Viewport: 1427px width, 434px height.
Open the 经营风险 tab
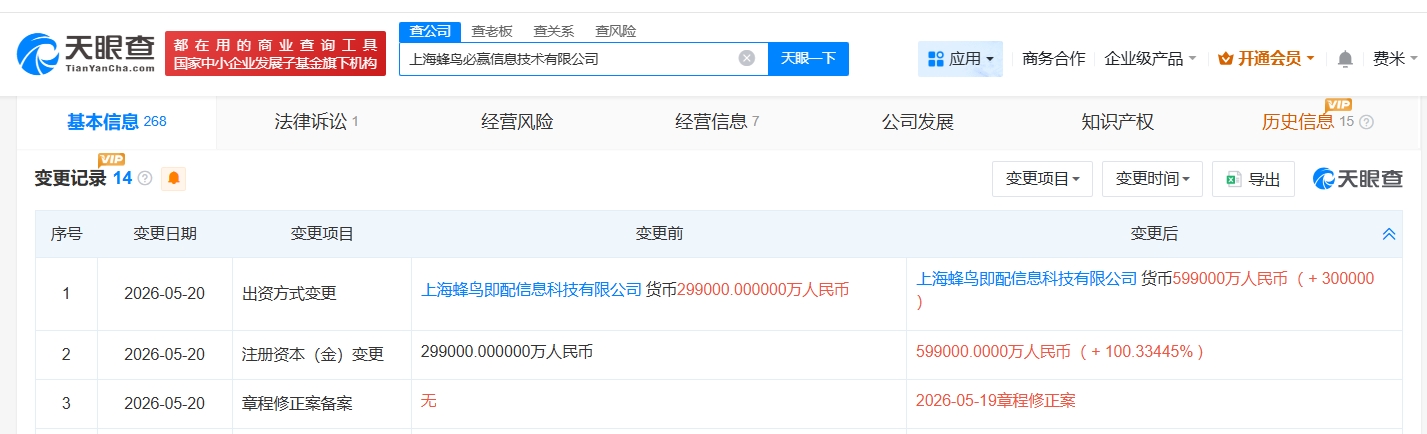pos(517,122)
